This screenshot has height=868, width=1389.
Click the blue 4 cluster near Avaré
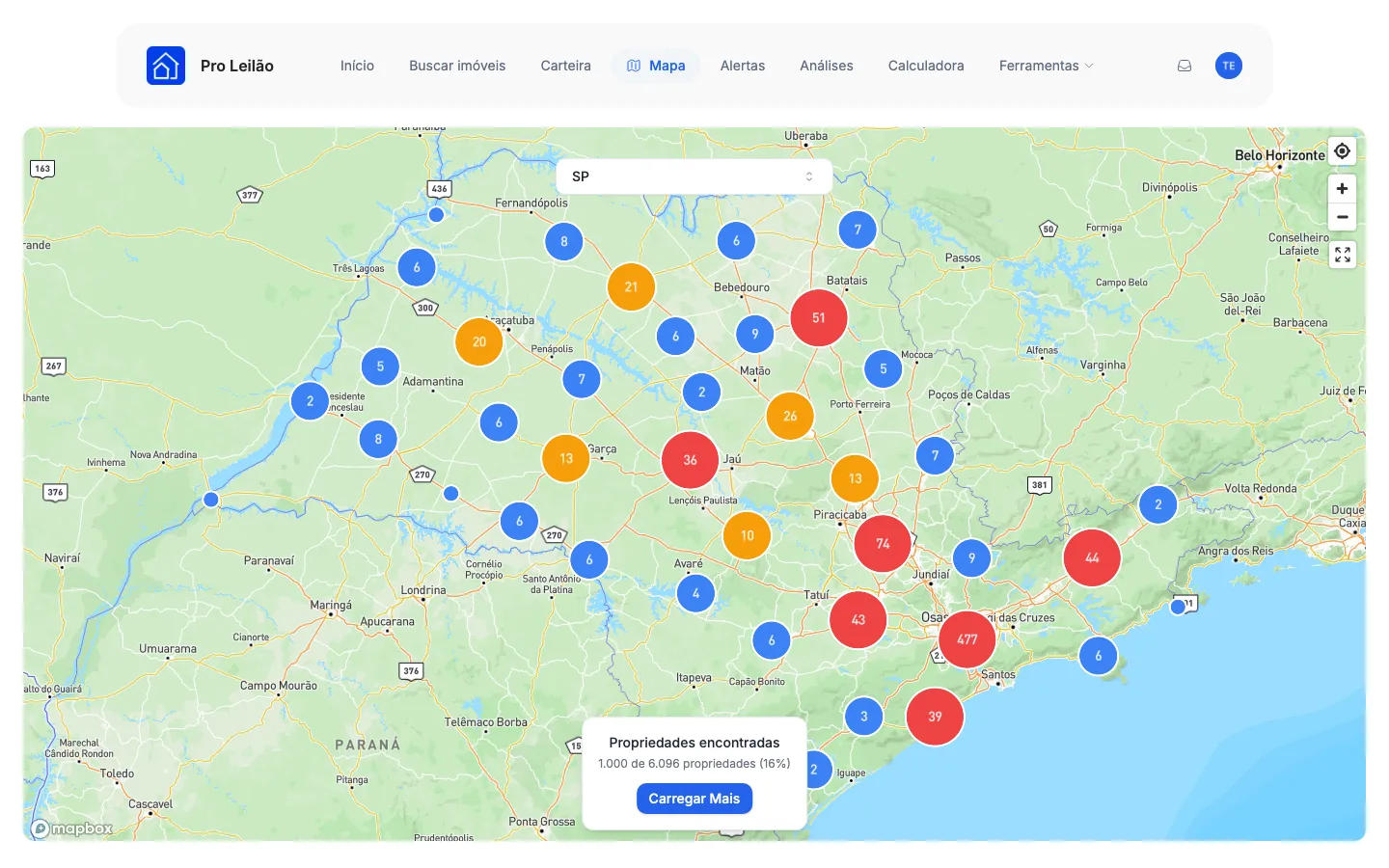[695, 593]
